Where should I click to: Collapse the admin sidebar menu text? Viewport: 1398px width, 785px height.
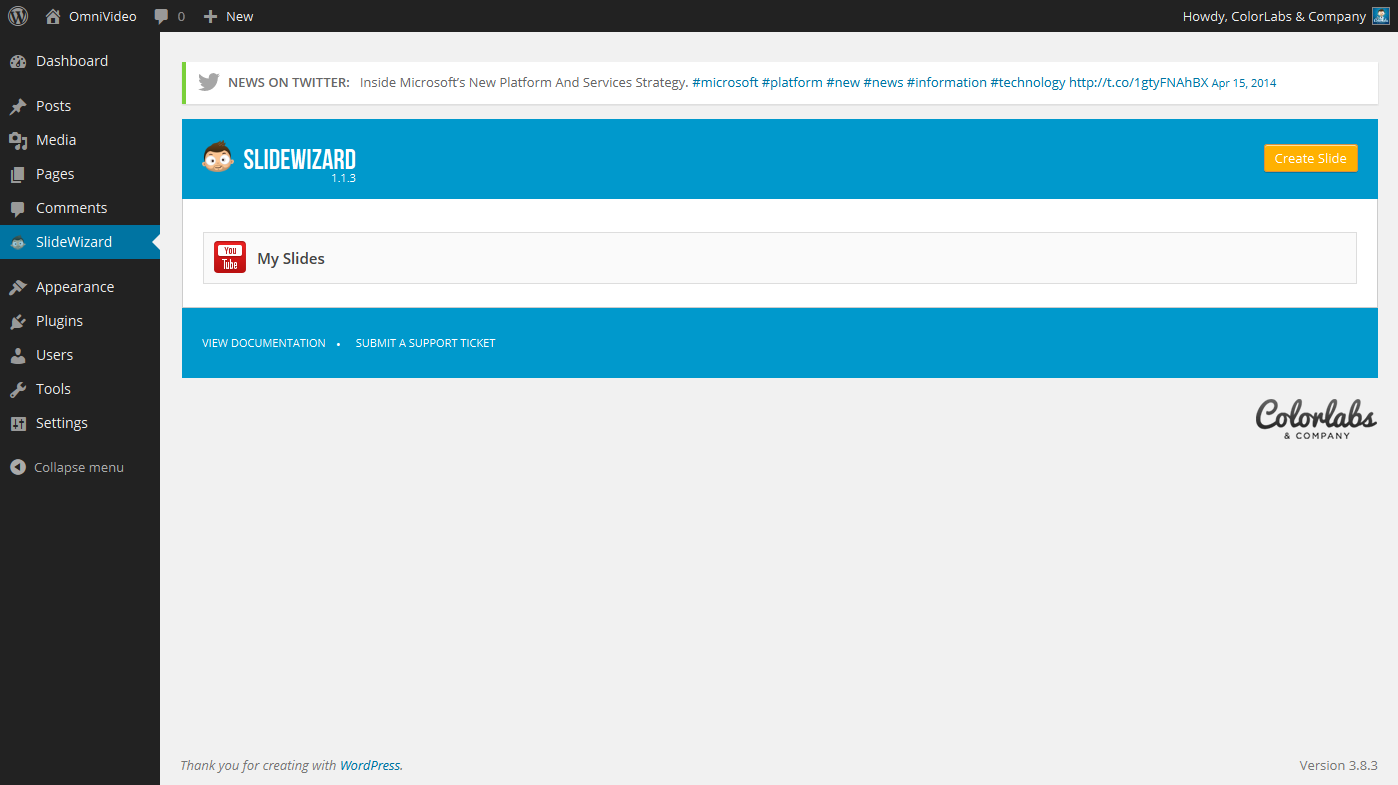(79, 467)
